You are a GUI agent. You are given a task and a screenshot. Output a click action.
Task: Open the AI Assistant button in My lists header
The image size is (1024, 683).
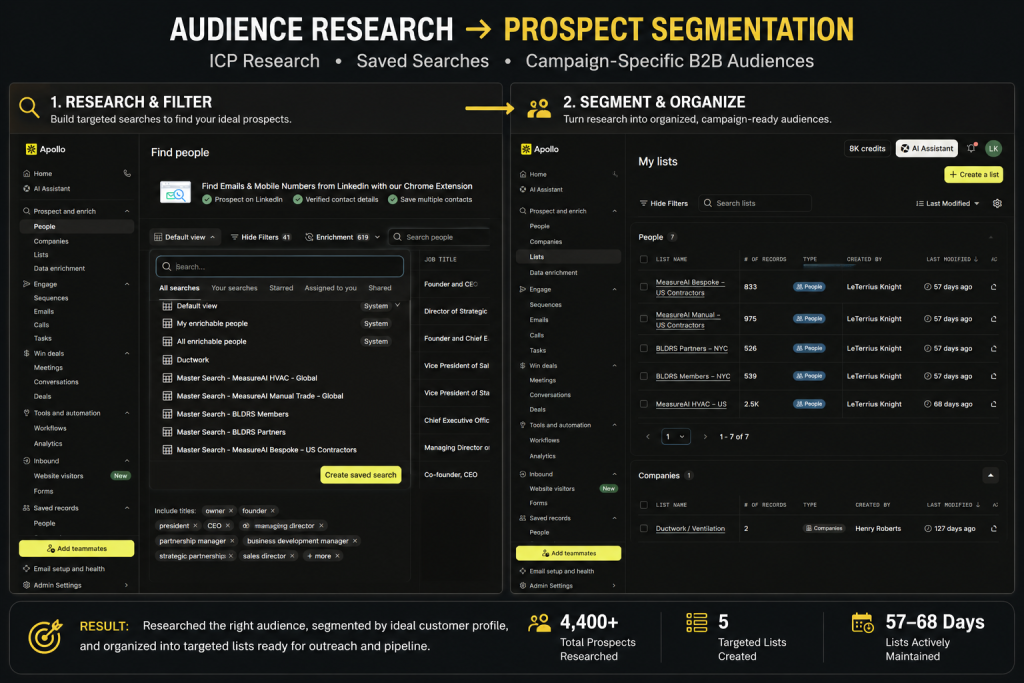click(927, 148)
